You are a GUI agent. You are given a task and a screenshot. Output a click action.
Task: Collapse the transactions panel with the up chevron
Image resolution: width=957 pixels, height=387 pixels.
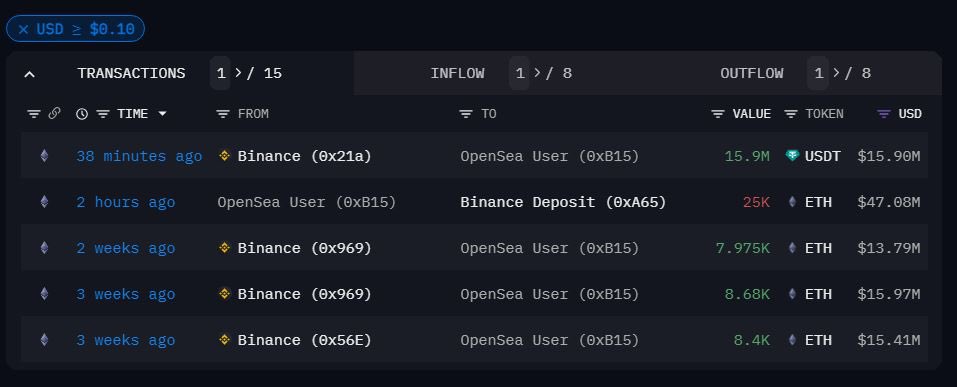[x=29, y=74]
